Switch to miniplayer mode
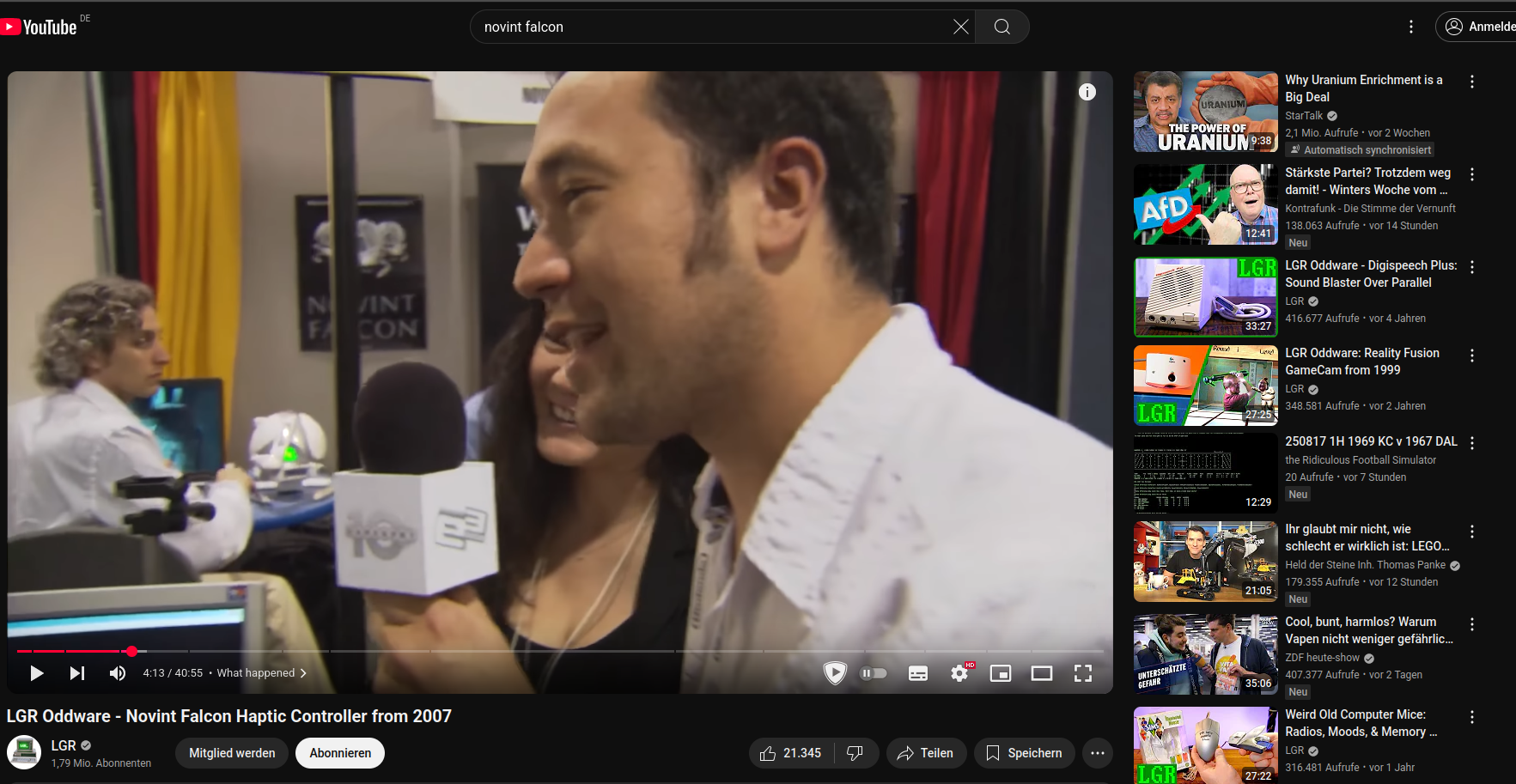 (x=1001, y=673)
